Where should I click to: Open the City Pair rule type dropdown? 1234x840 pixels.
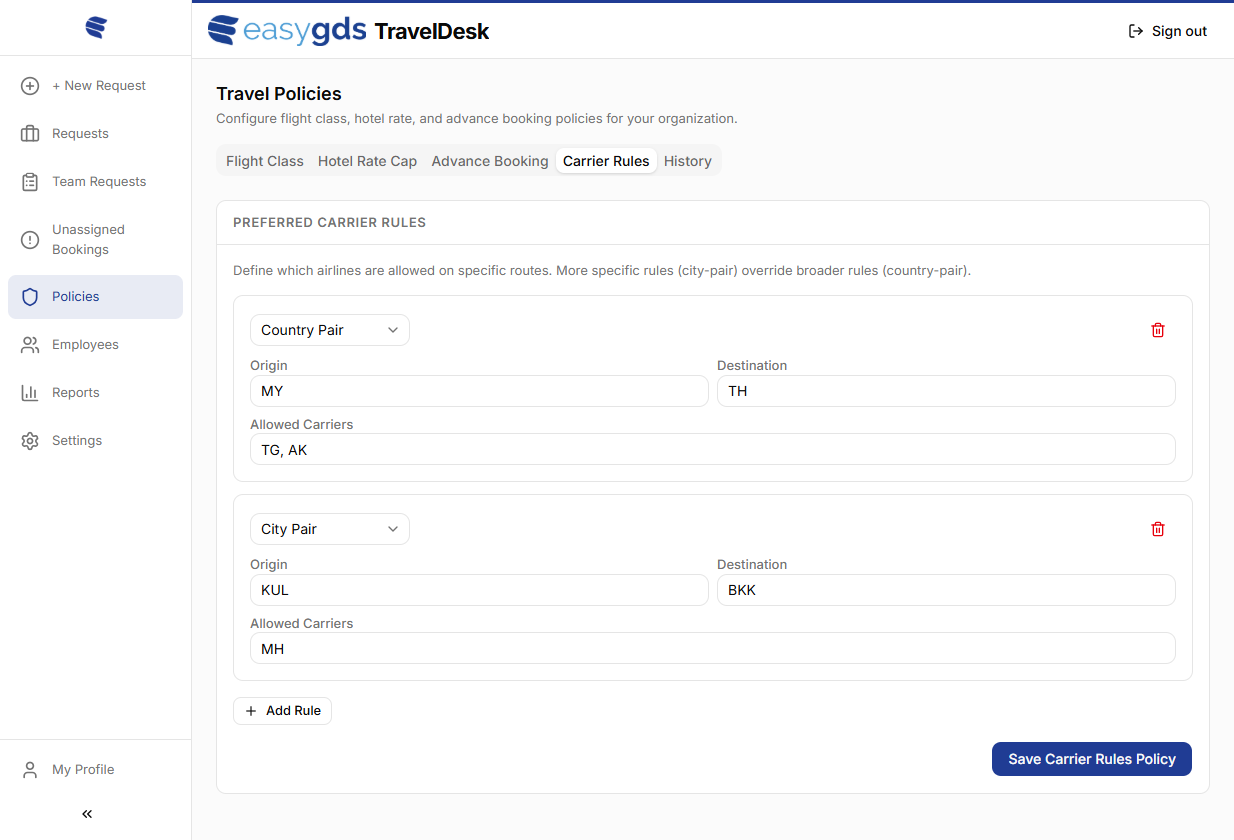coord(330,529)
